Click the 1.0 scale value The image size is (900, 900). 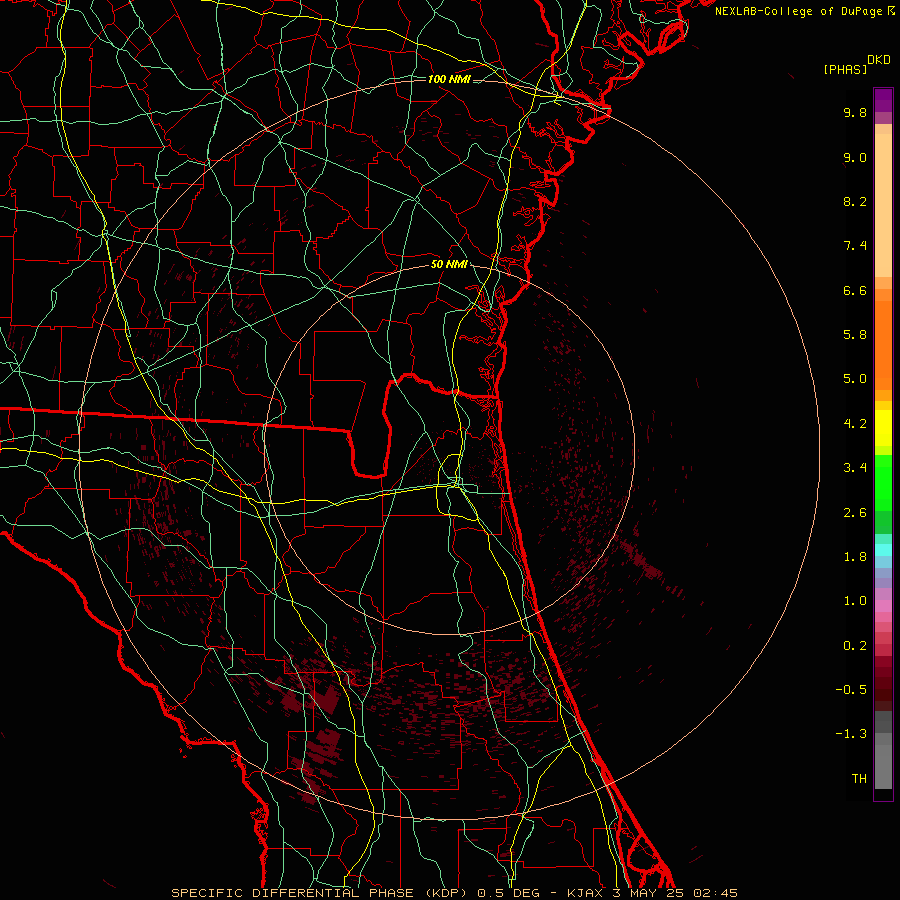855,601
